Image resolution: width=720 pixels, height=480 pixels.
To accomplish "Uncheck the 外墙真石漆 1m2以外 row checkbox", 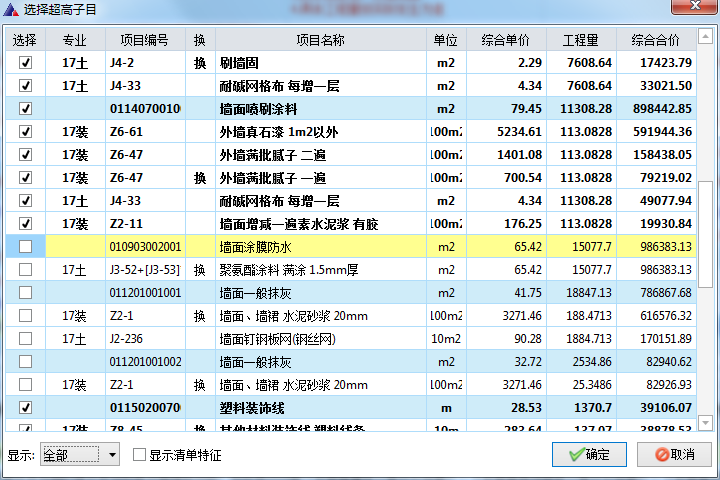I will (25, 132).
